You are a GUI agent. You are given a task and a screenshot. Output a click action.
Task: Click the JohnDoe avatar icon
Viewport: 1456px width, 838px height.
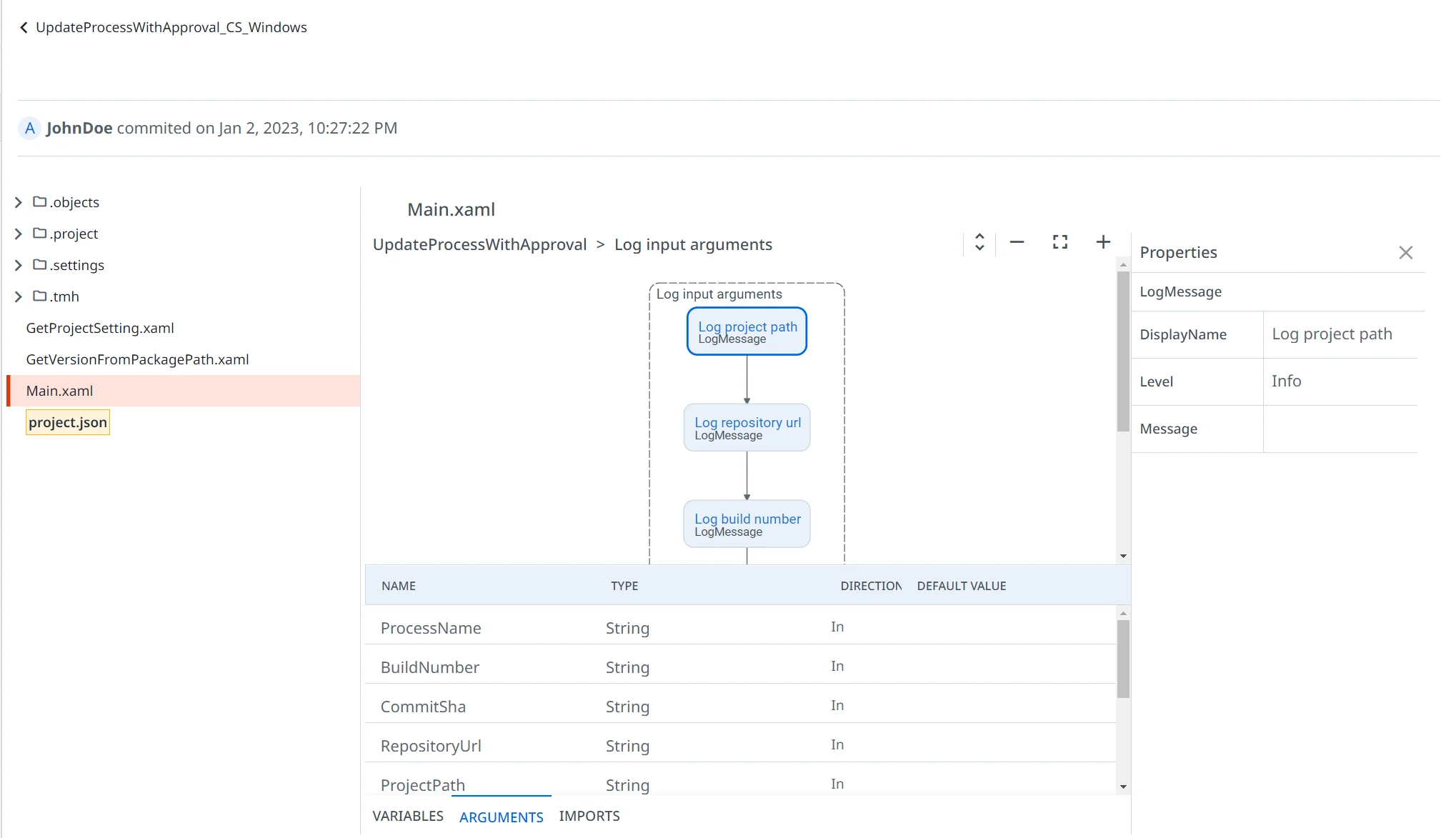(29, 128)
